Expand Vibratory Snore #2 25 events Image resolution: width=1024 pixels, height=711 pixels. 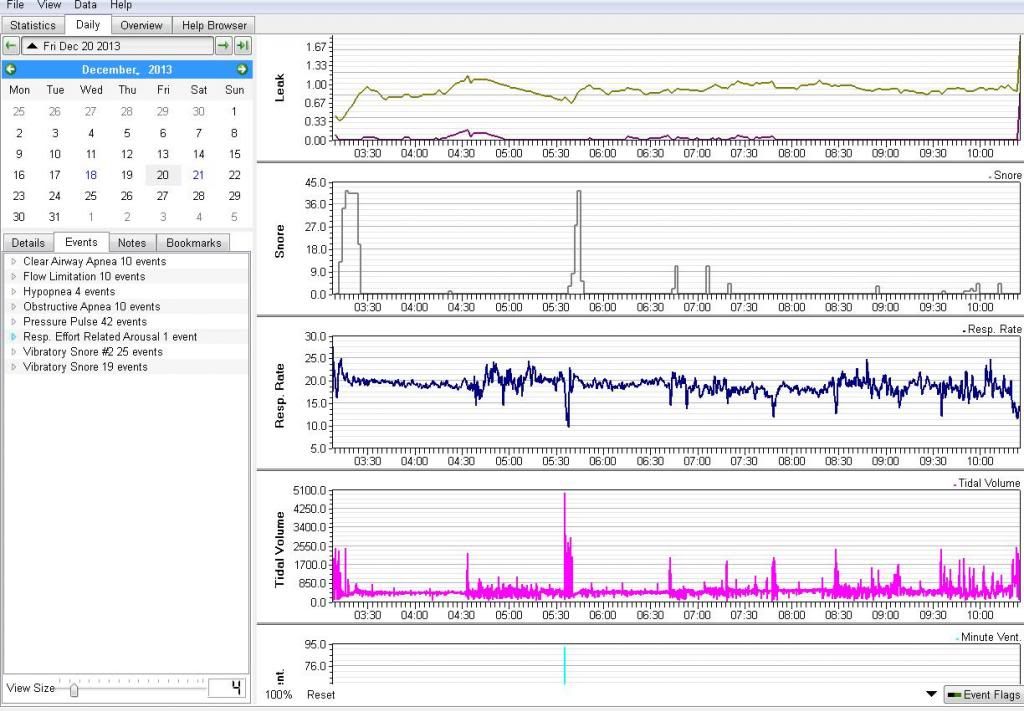(14, 351)
